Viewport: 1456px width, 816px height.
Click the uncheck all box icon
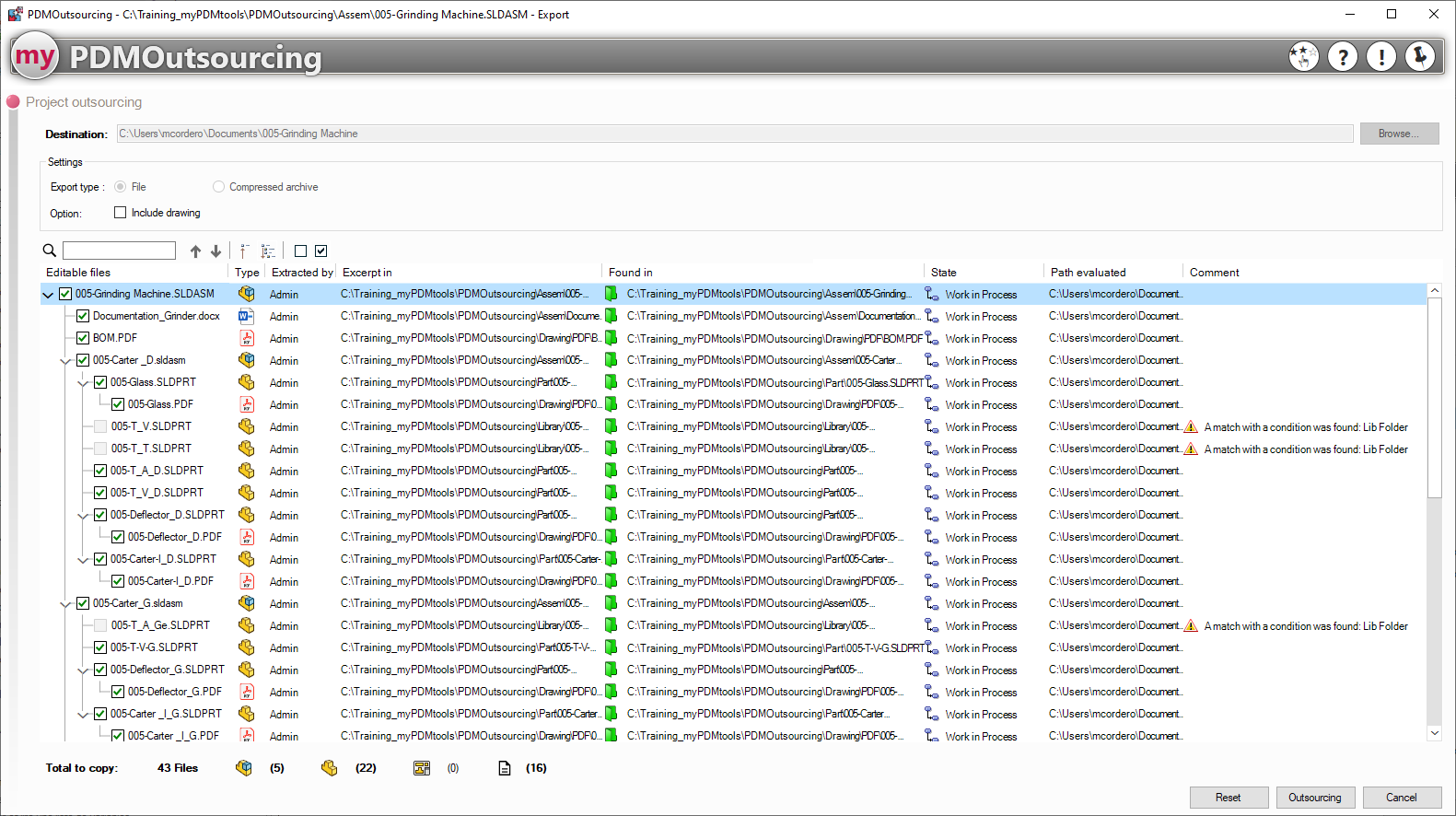[300, 251]
